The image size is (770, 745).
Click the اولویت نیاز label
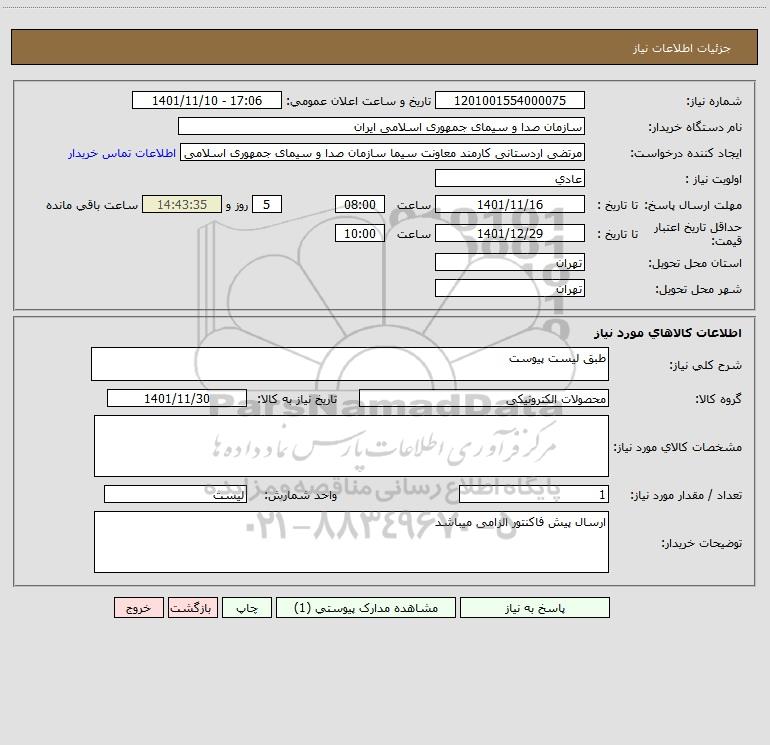click(714, 180)
